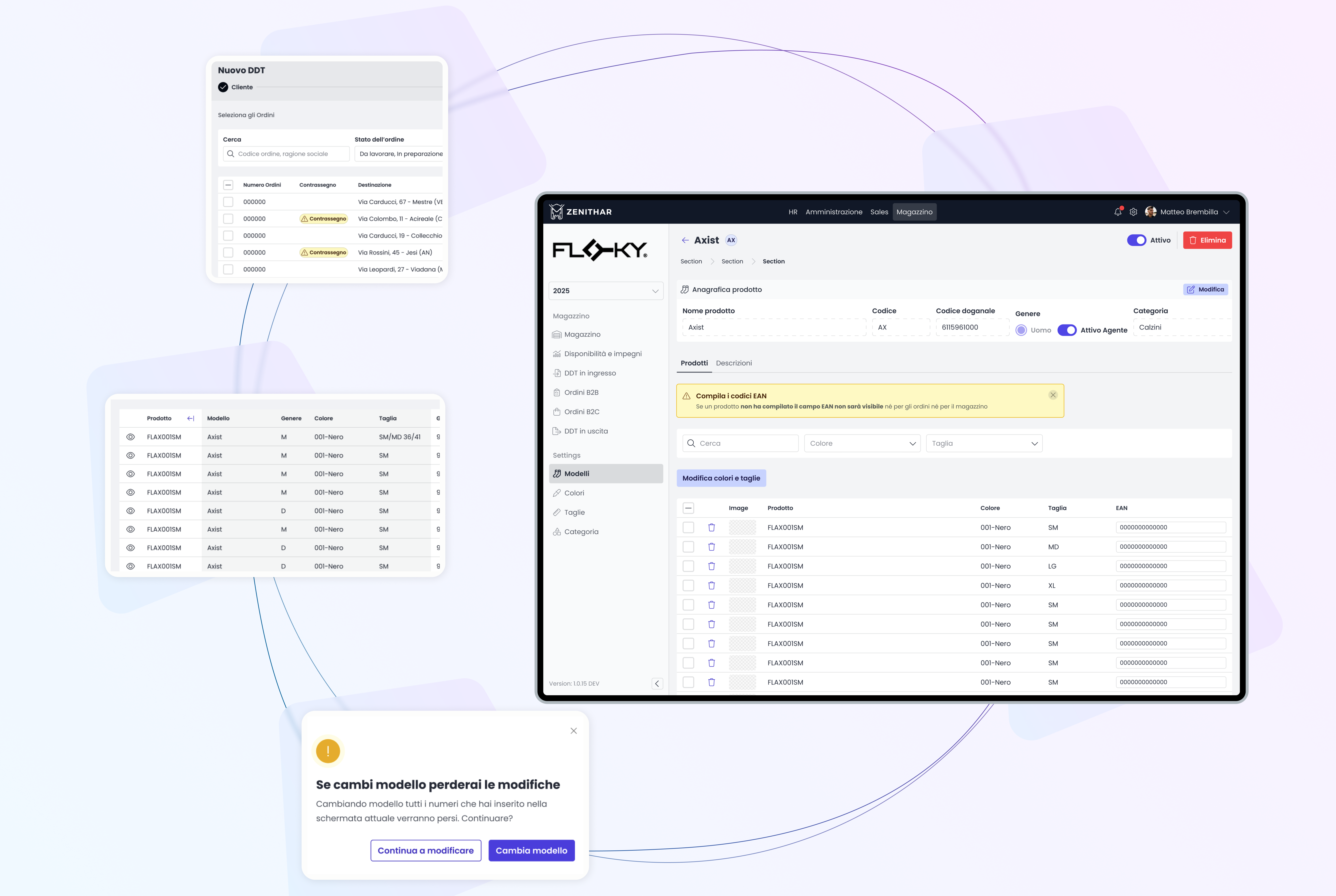The width and height of the screenshot is (1336, 896).
Task: Click the Disponibilità e impegni sidebar icon
Action: point(557,354)
